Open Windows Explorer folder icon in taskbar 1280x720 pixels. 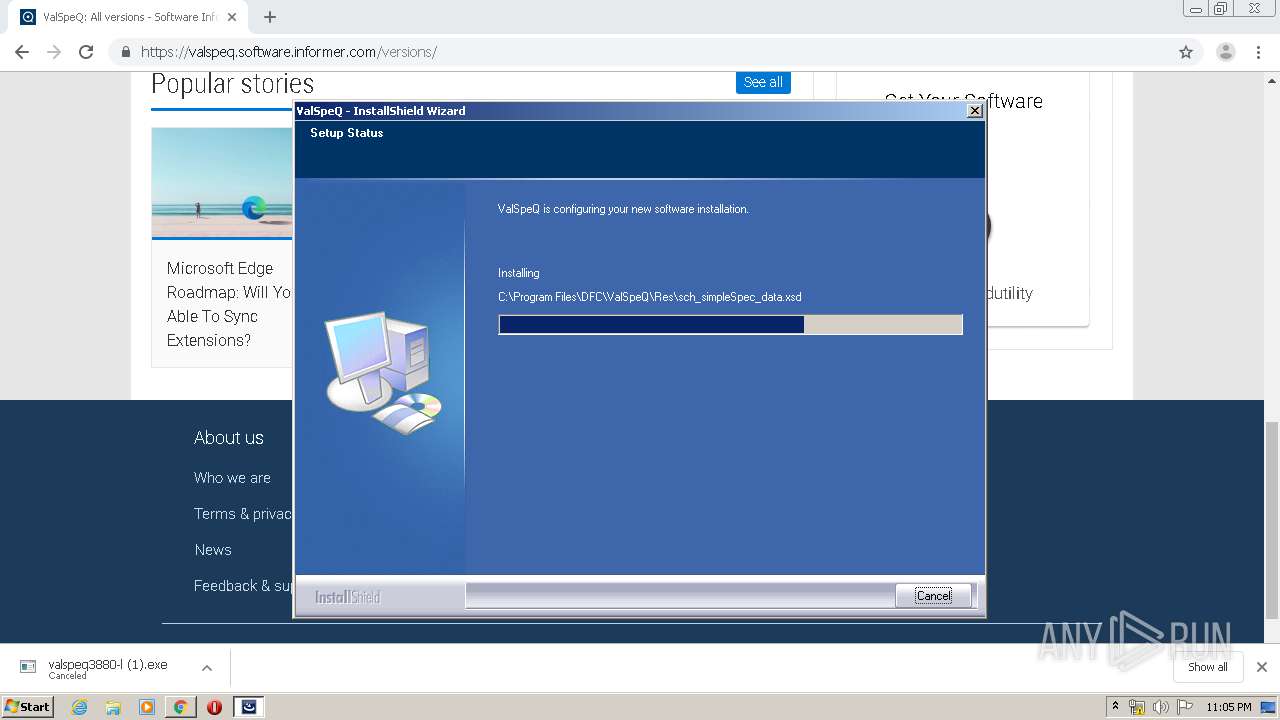(x=113, y=707)
